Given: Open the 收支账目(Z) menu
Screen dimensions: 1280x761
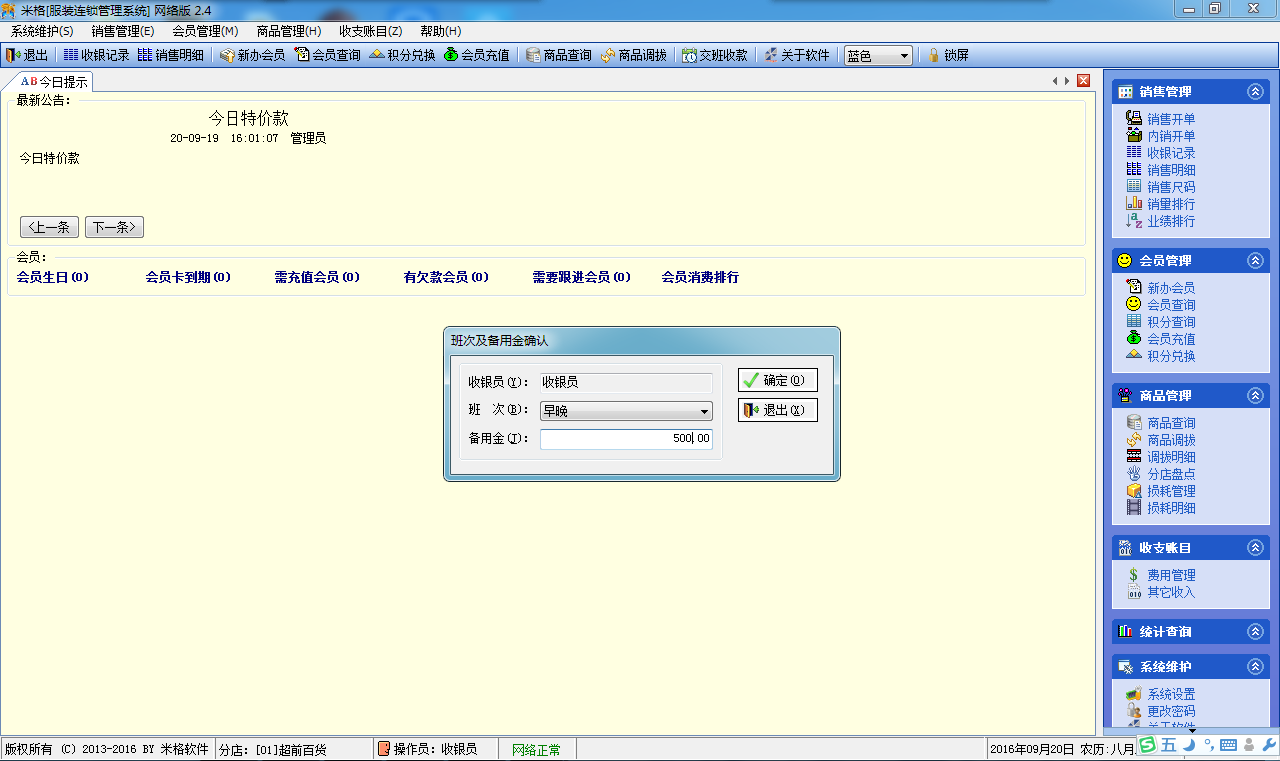Looking at the screenshot, I should 371,32.
